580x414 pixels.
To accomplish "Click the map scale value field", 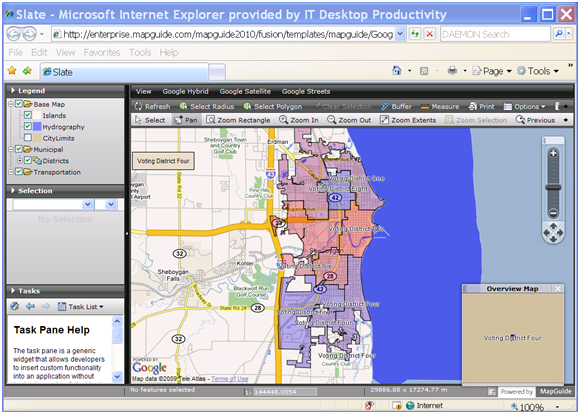I will [285, 392].
